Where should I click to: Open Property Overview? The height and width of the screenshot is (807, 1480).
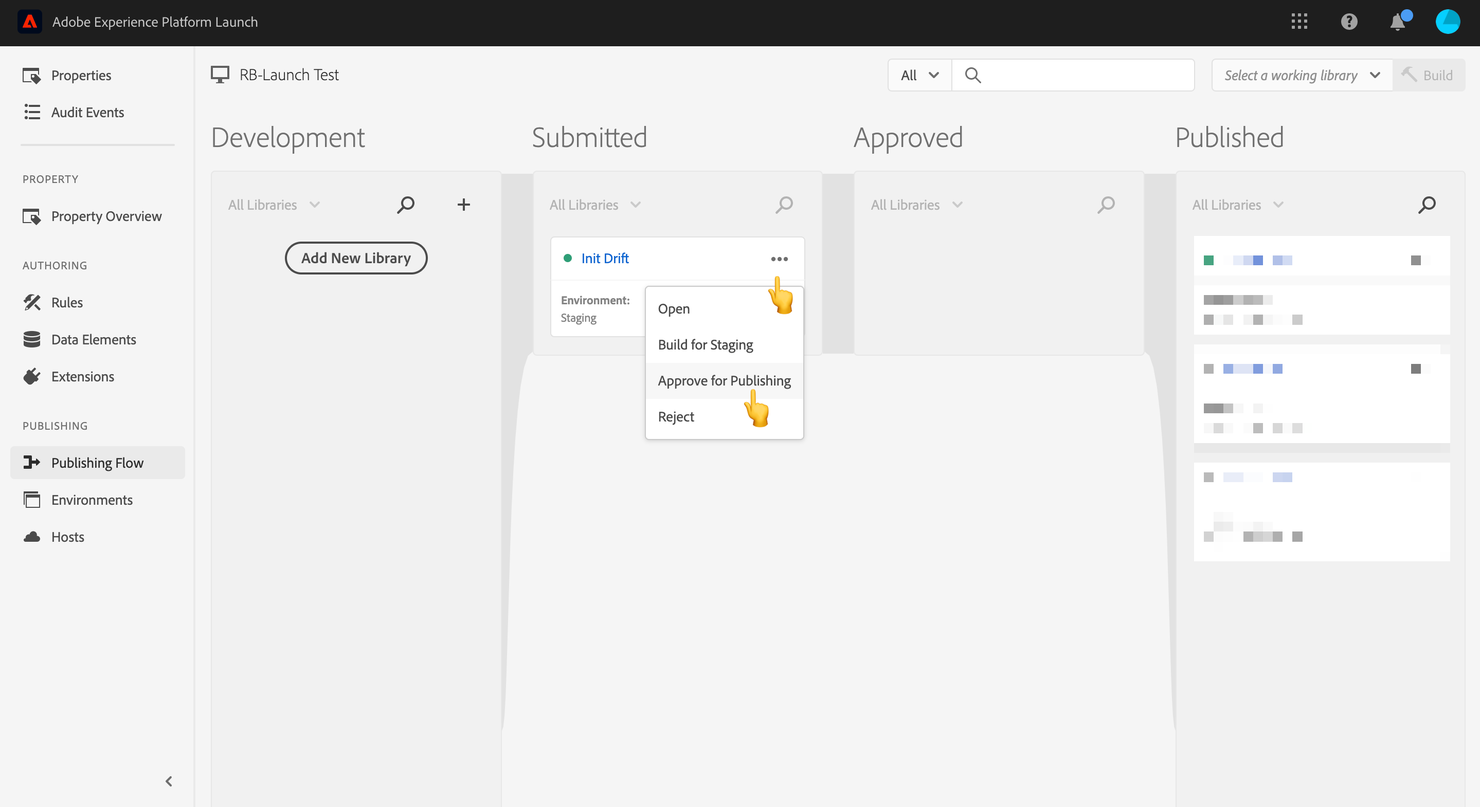pyautogui.click(x=97, y=216)
